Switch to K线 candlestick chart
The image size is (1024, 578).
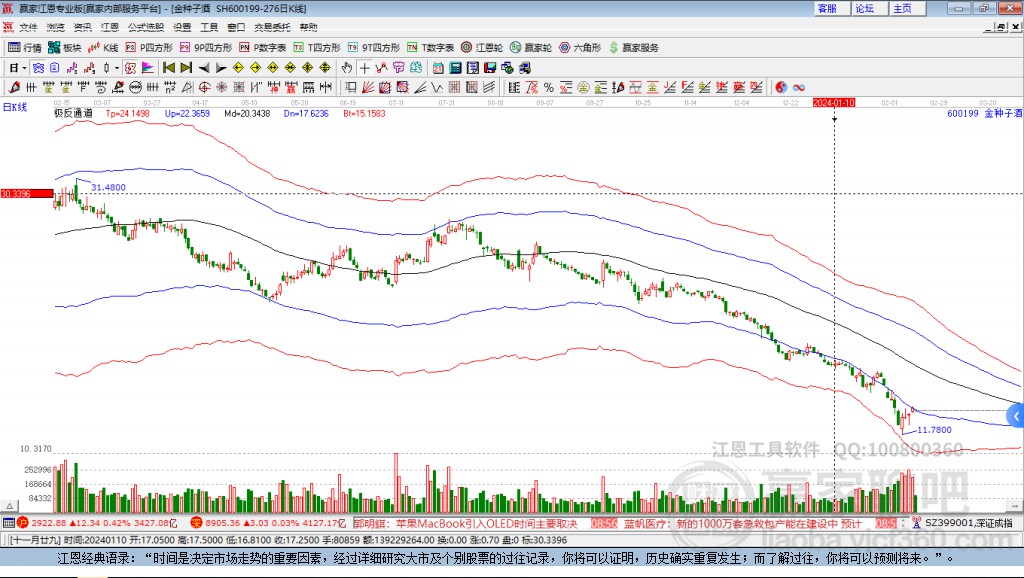pyautogui.click(x=105, y=47)
